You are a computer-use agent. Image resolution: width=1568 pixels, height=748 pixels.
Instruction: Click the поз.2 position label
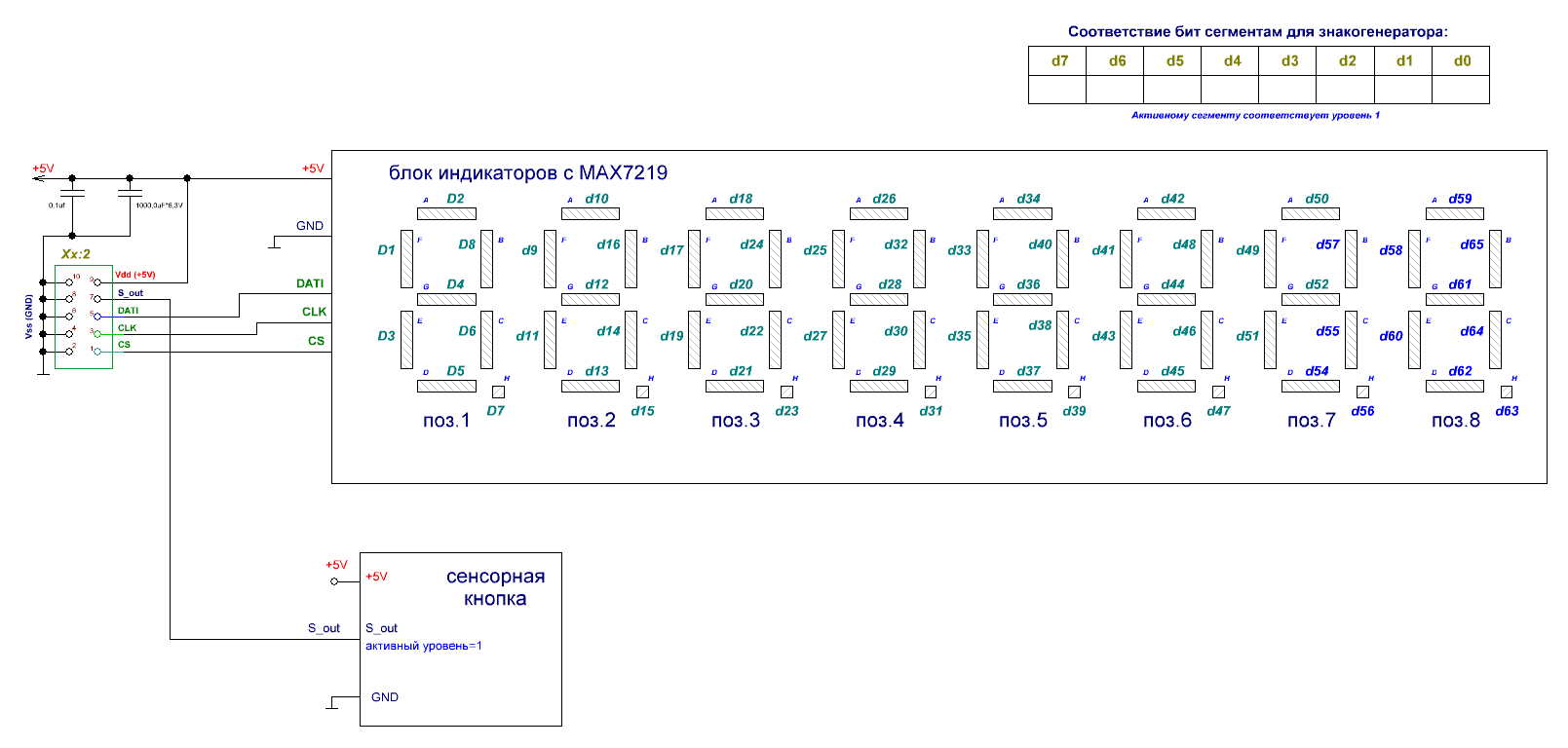click(591, 421)
